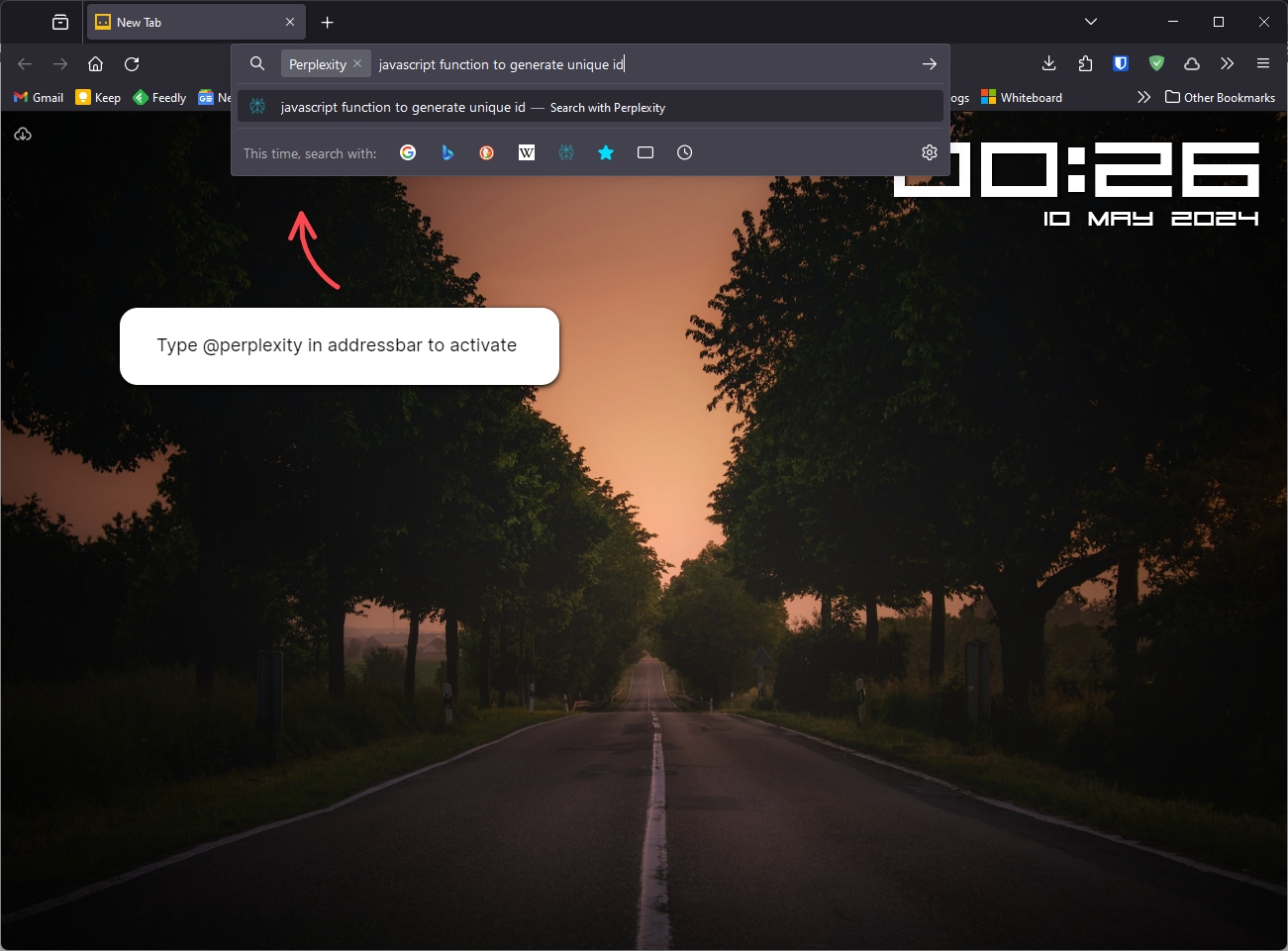Open the Other Bookmarks folder
Screen dimensions: 1288x951
click(1220, 97)
